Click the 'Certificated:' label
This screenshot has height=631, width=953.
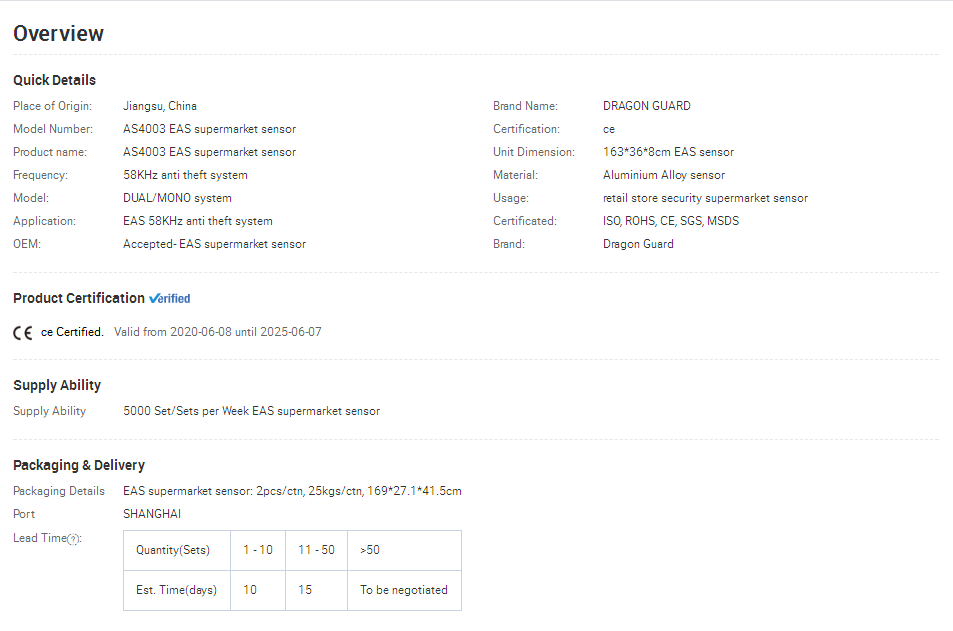coord(525,221)
